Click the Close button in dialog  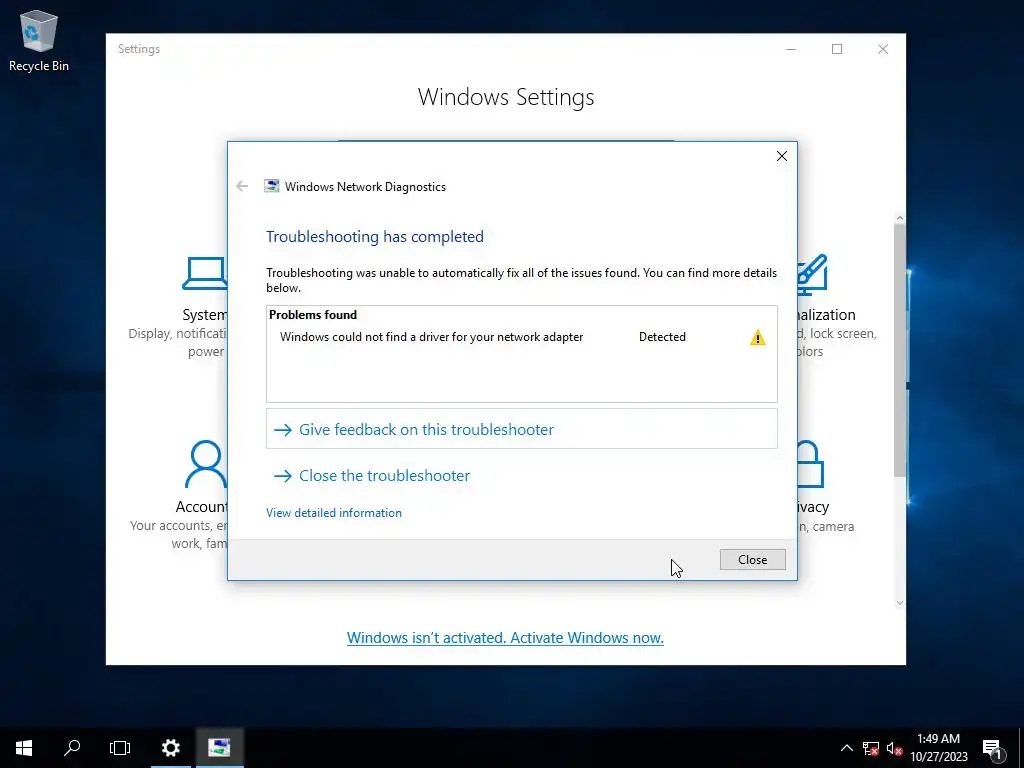click(x=752, y=560)
